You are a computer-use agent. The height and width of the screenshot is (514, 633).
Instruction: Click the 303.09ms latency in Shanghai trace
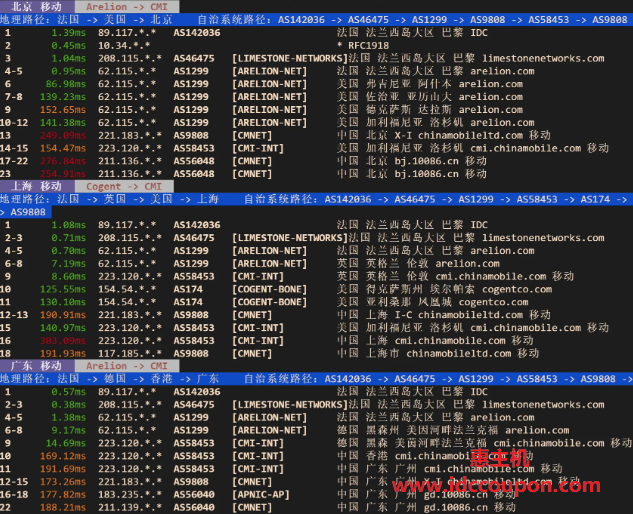click(x=63, y=340)
